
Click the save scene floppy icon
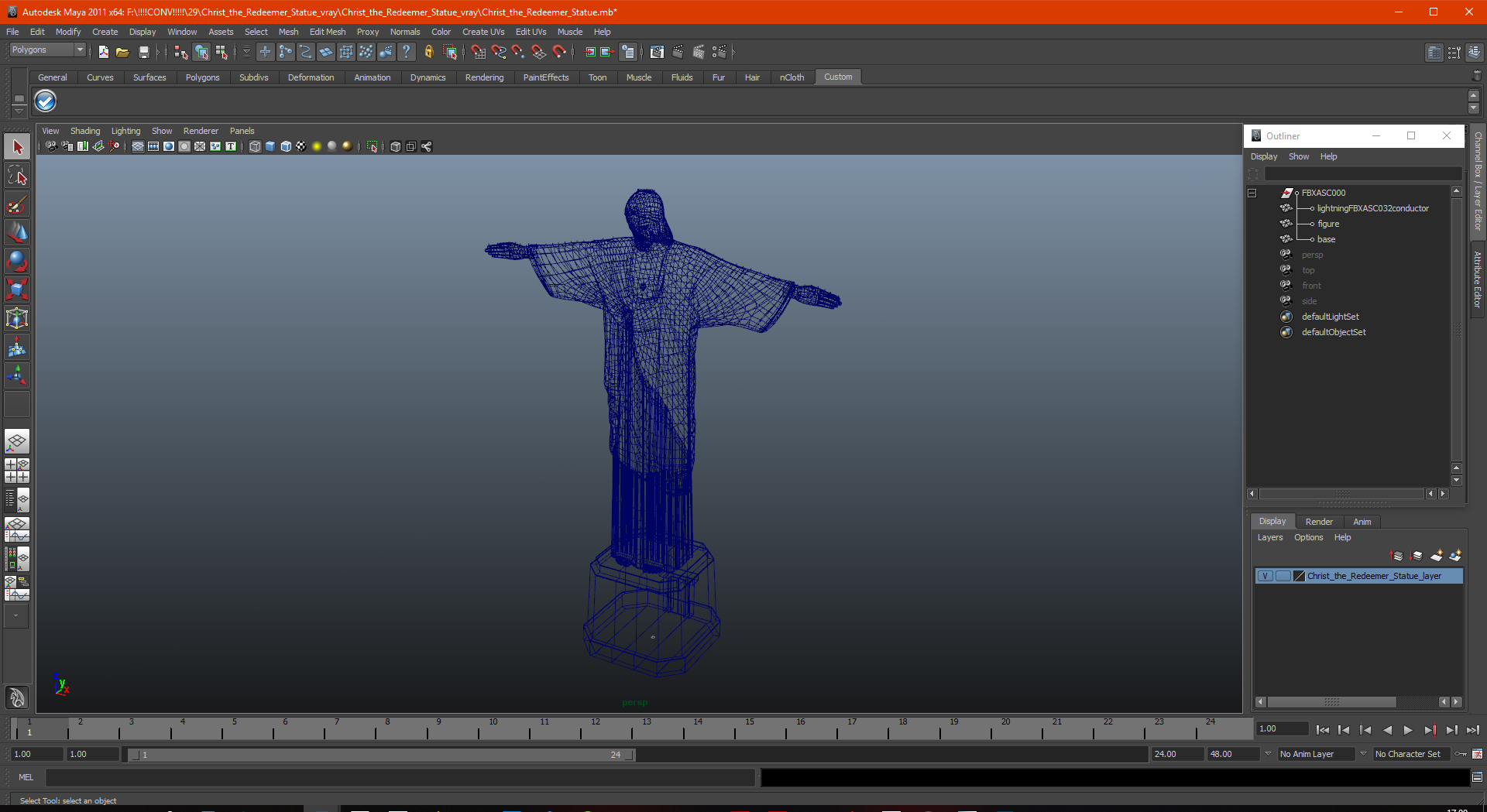coord(143,52)
